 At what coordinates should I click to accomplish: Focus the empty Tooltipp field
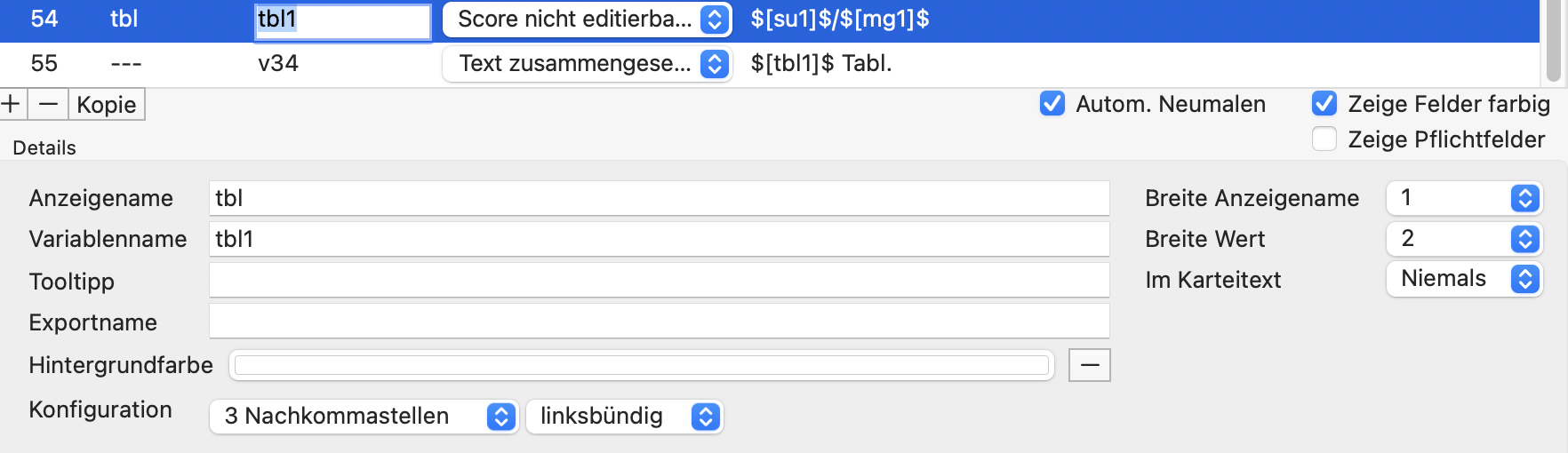tap(660, 281)
